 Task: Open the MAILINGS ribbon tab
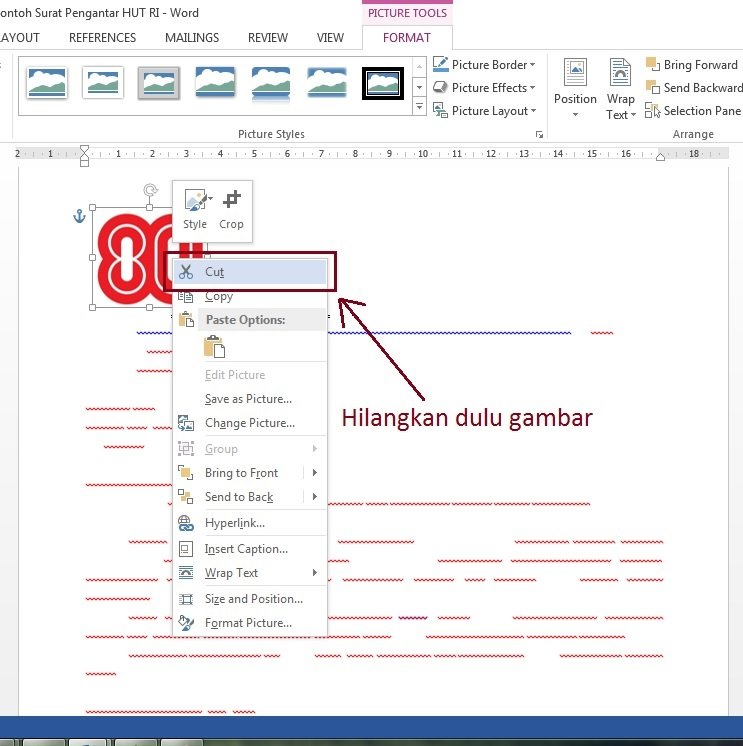pyautogui.click(x=191, y=38)
